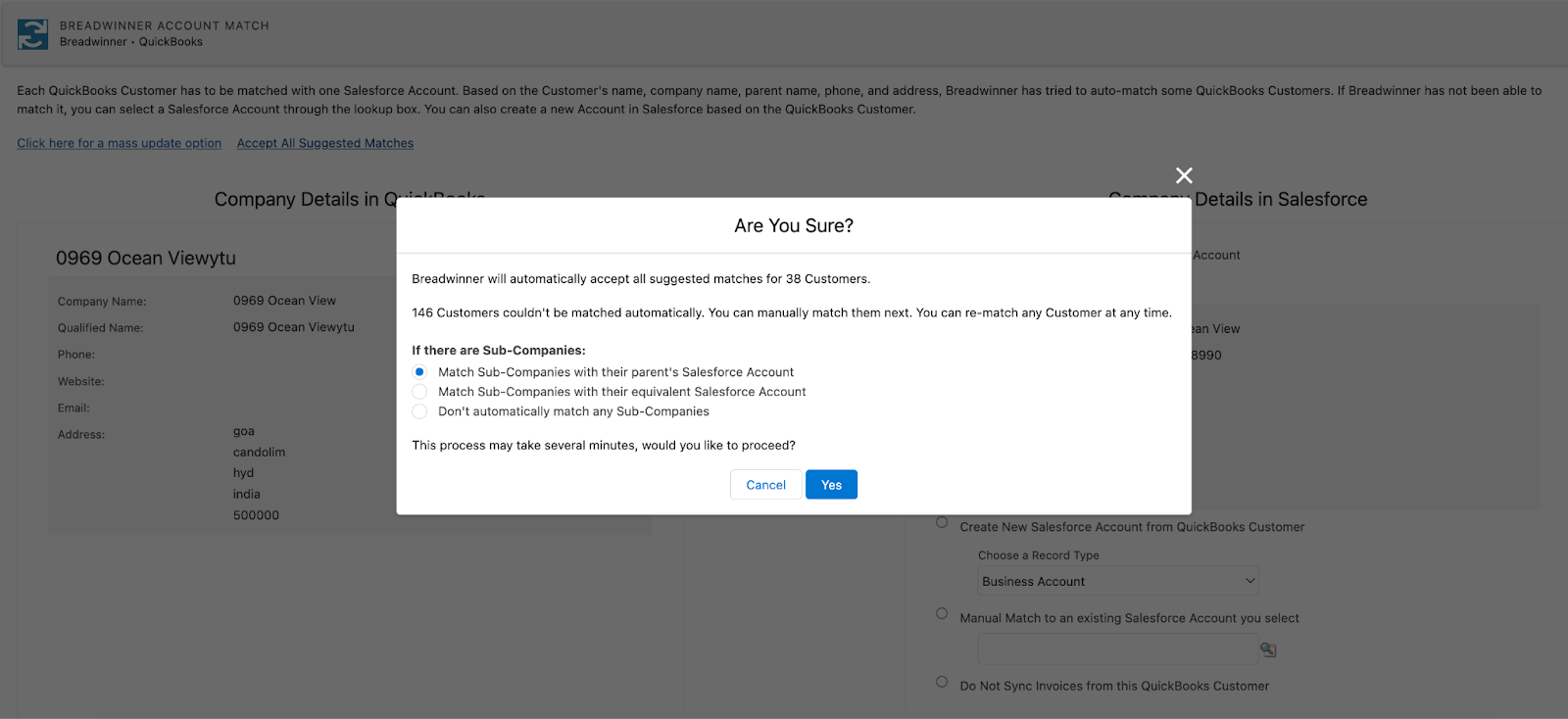Open the mass update option link
Screen dimensions: 1568x719
(119, 143)
